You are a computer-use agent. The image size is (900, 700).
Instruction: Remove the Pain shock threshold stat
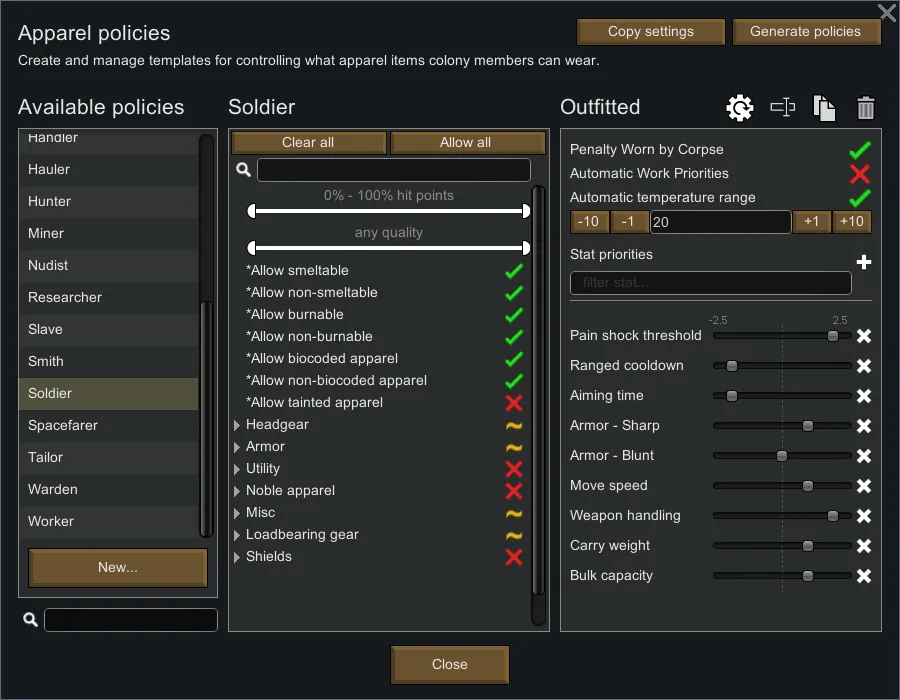tap(864, 336)
